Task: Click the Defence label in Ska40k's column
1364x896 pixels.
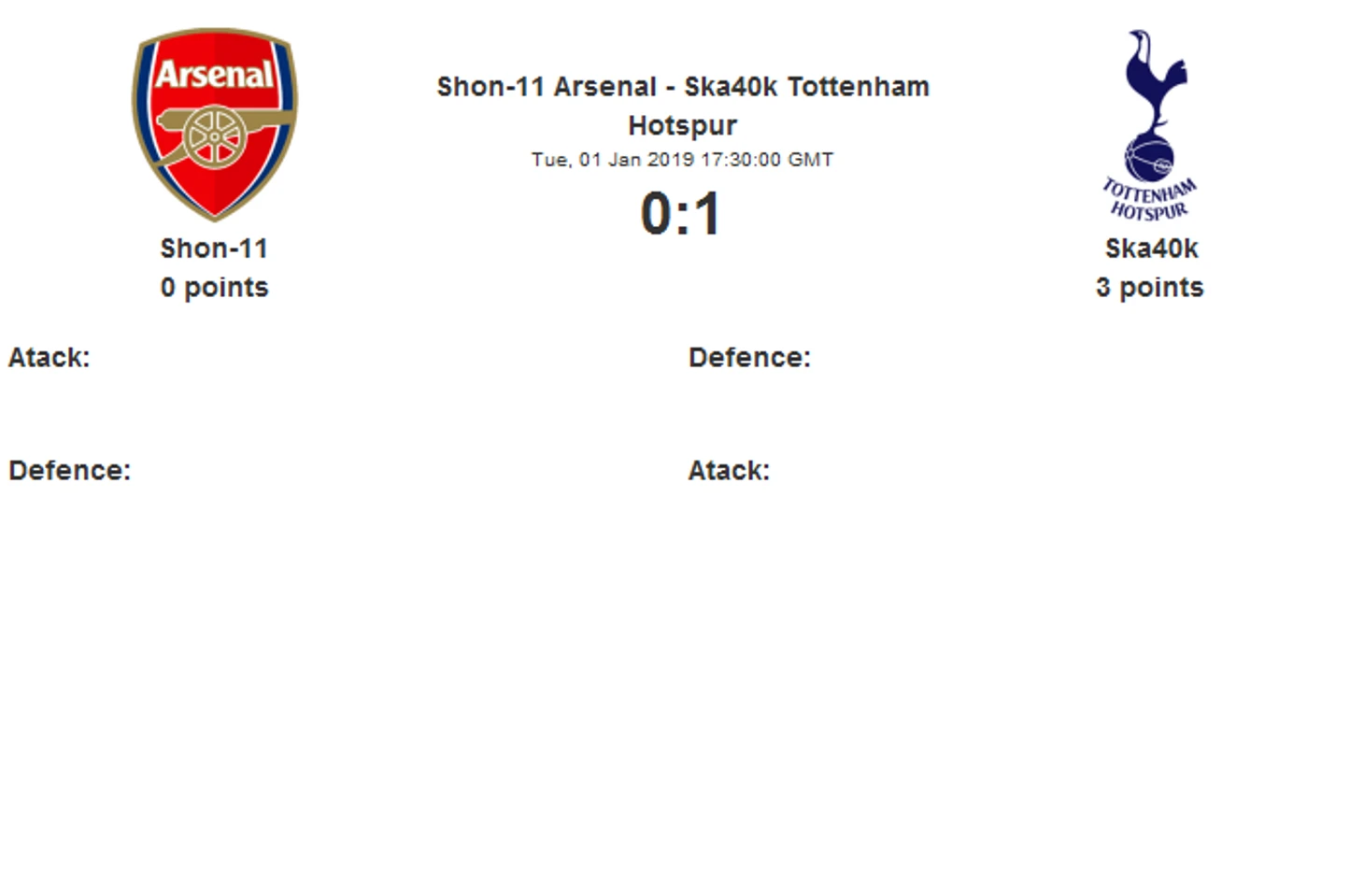Action: (749, 358)
